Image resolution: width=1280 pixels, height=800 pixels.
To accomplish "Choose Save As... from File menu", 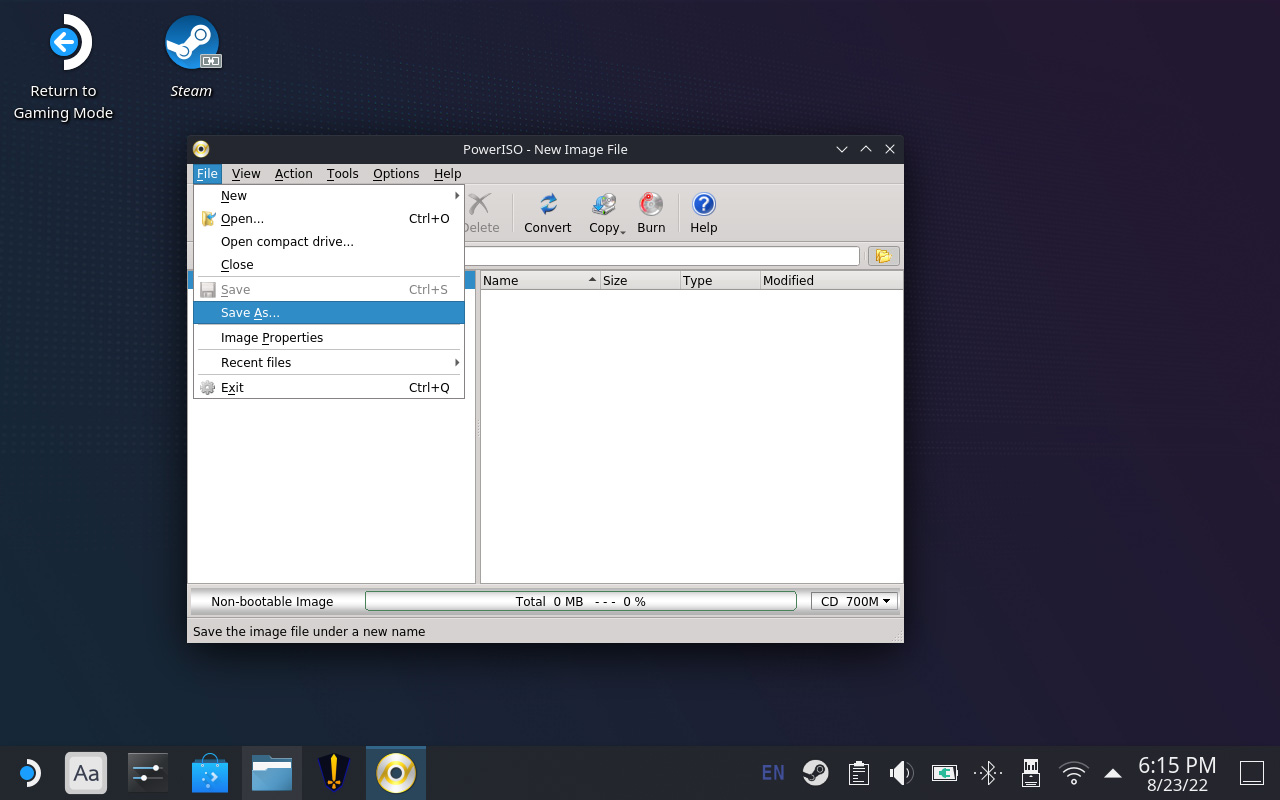I will point(329,313).
